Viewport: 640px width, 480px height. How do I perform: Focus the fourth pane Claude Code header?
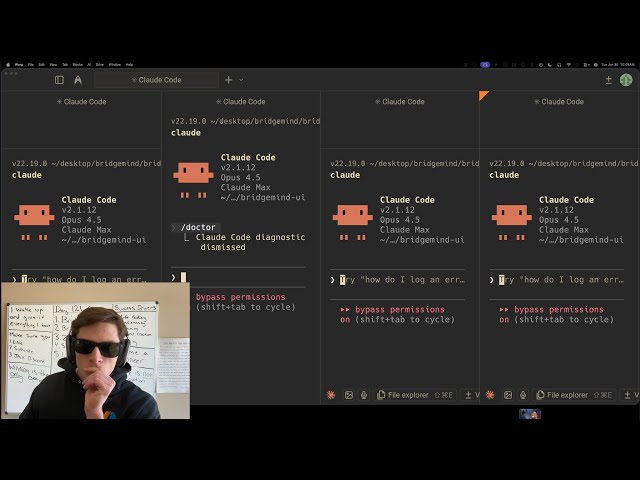click(559, 102)
